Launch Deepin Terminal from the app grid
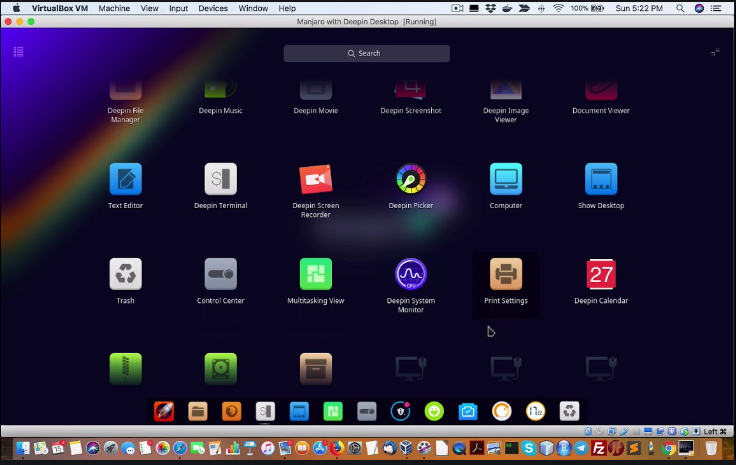Screen dimensions: 736x465 tap(221, 179)
